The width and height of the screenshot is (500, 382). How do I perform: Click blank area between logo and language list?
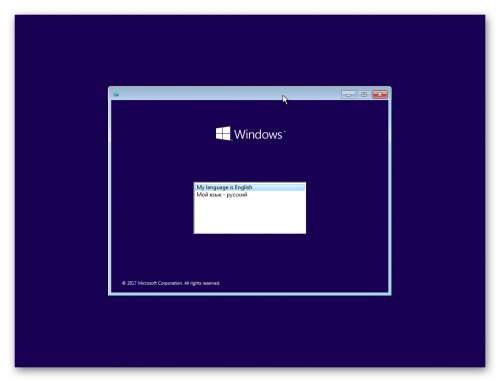click(249, 162)
